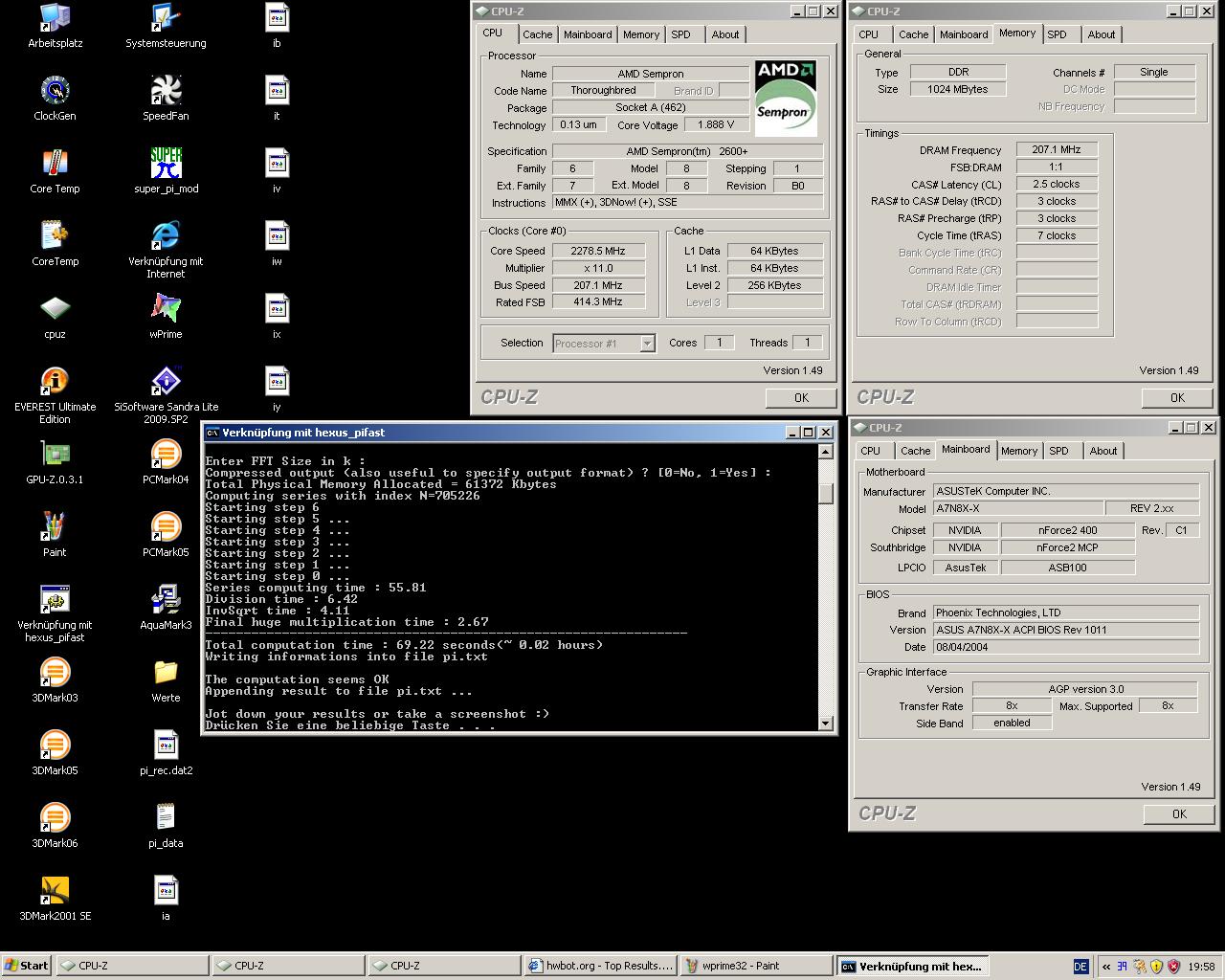1225x980 pixels.
Task: Open EVEREST Ultimate Edition icon
Action: pyautogui.click(x=55, y=394)
